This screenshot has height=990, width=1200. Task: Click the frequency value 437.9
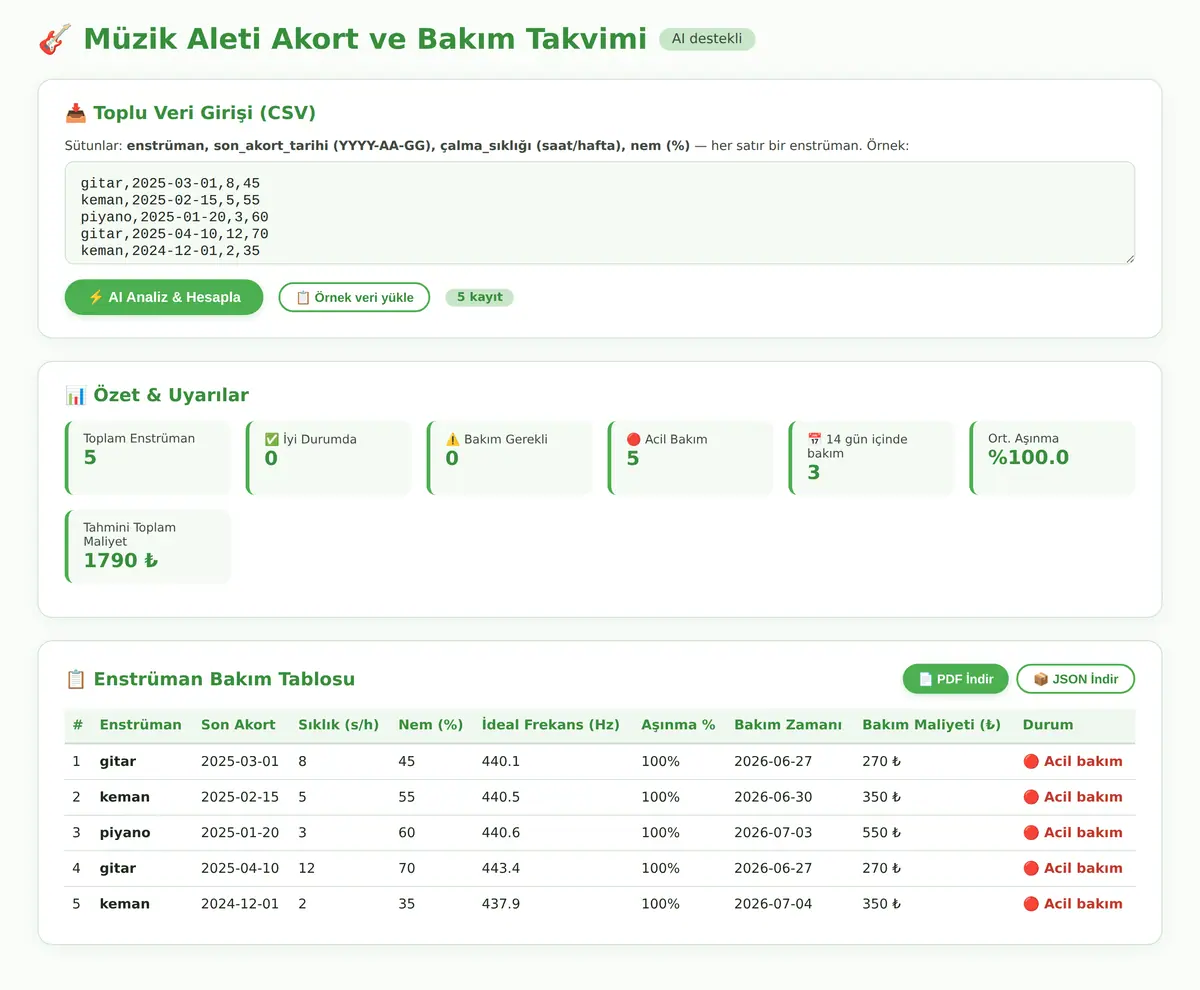501,904
